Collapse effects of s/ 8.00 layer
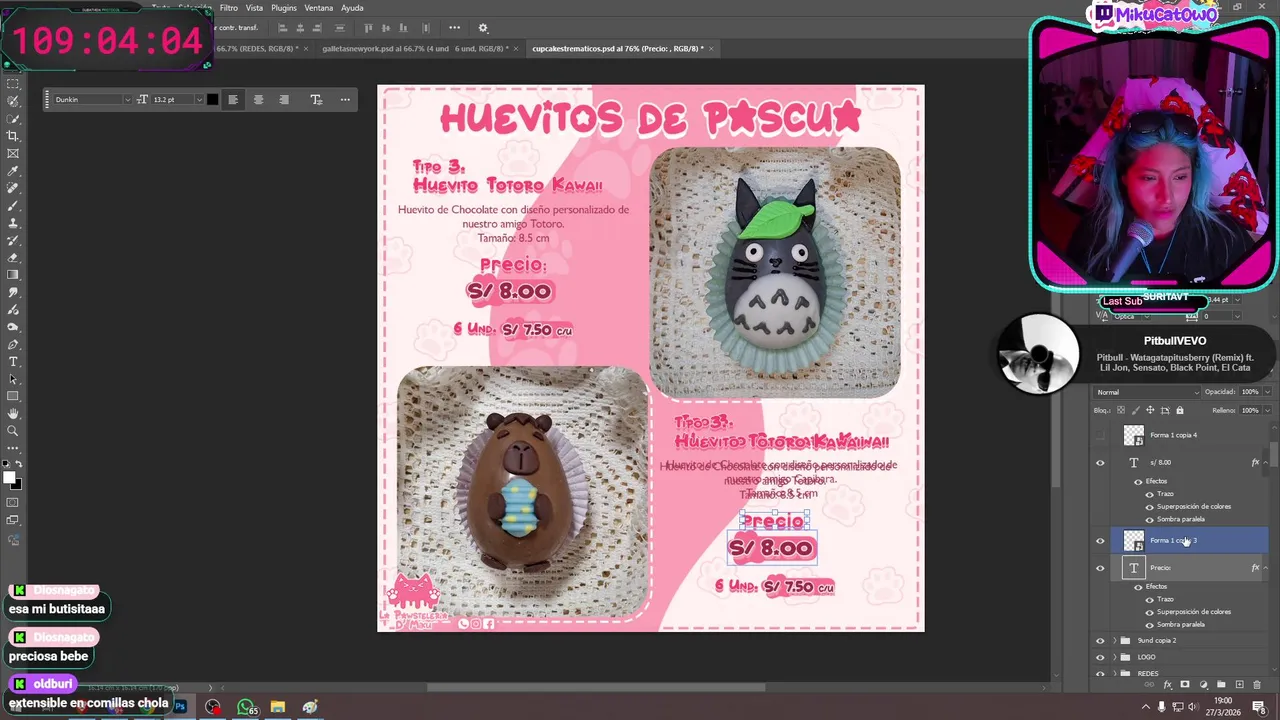 1266,462
